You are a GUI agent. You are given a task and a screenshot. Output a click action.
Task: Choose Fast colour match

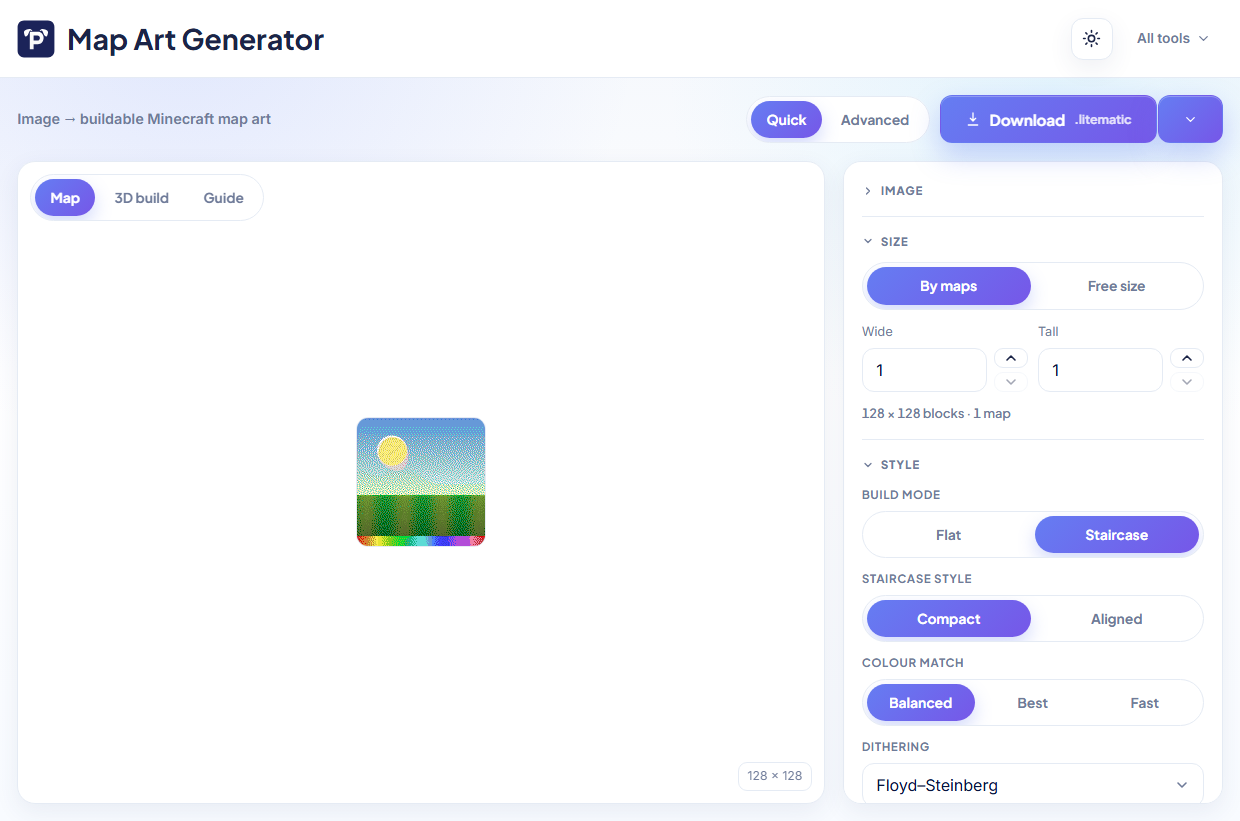1144,703
